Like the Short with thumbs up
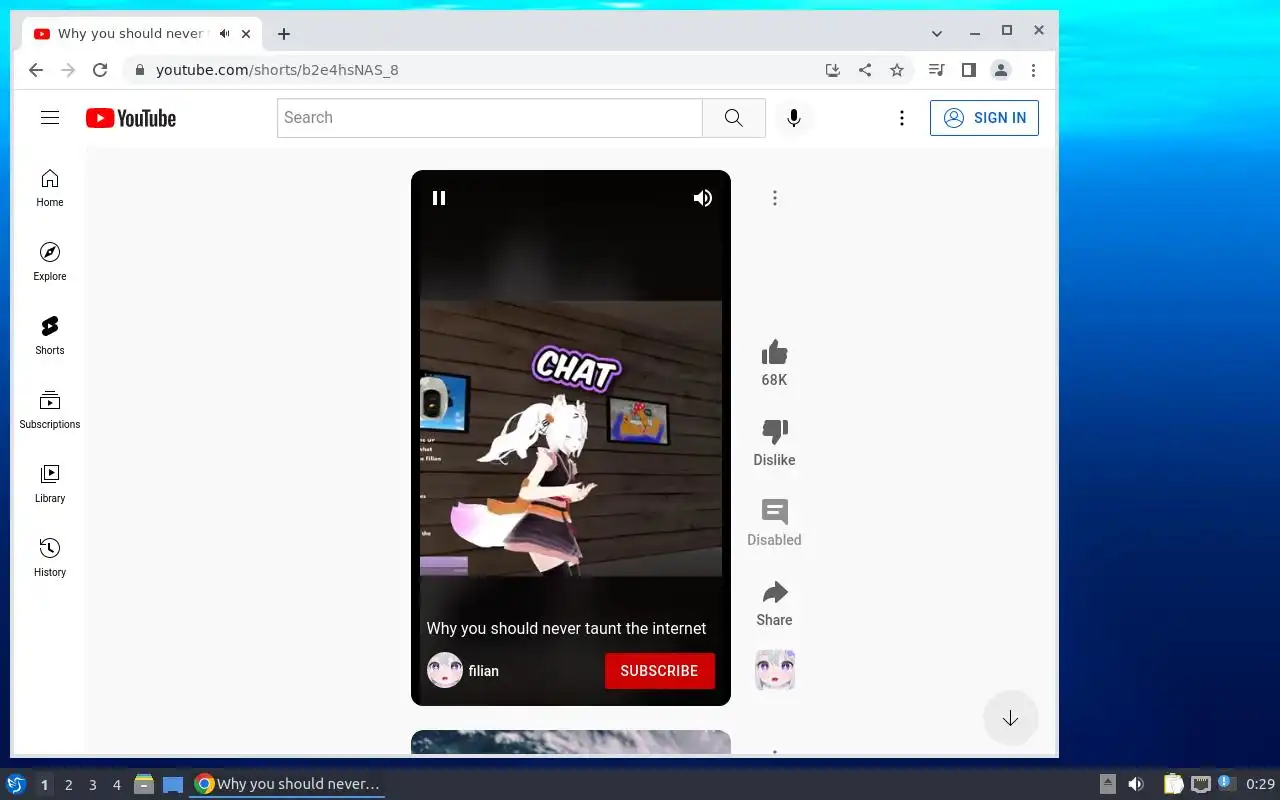The width and height of the screenshot is (1280, 800). 774,353
